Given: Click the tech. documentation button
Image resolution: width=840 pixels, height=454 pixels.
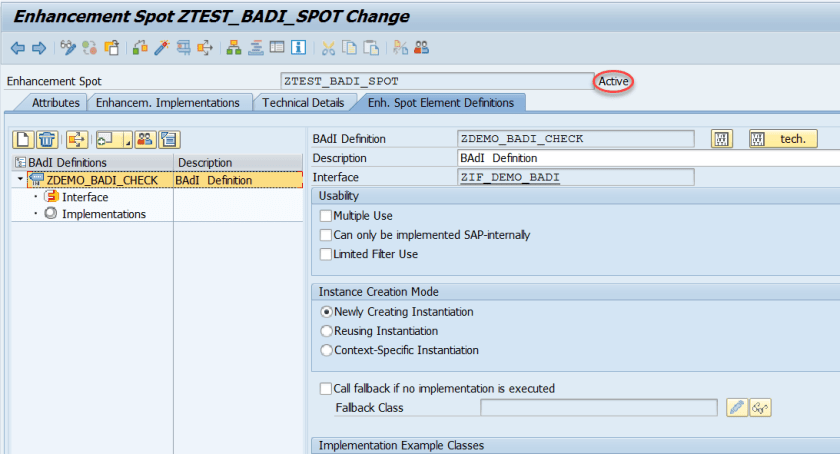Looking at the screenshot, I should (783, 139).
